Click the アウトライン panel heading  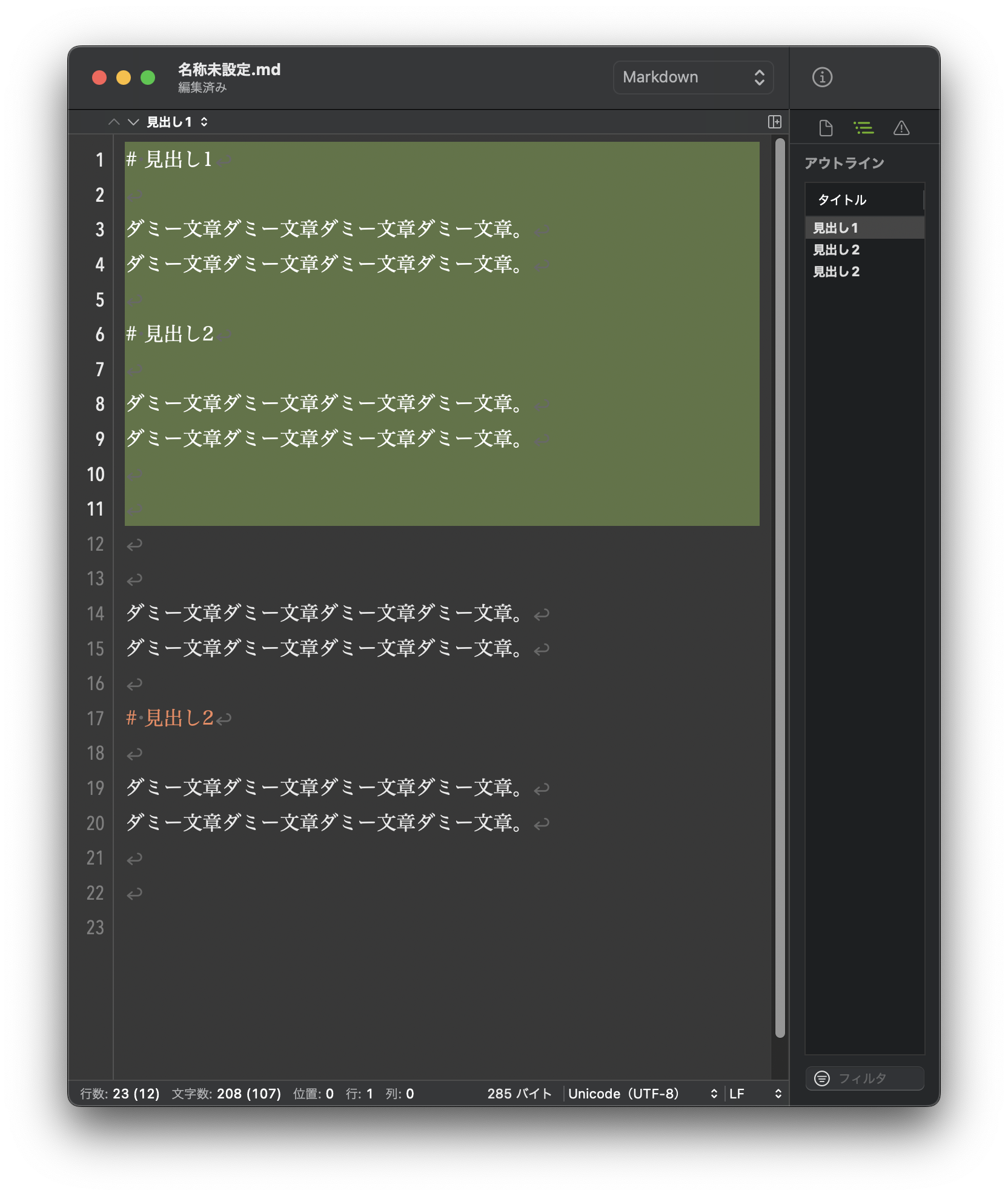pyautogui.click(x=844, y=163)
